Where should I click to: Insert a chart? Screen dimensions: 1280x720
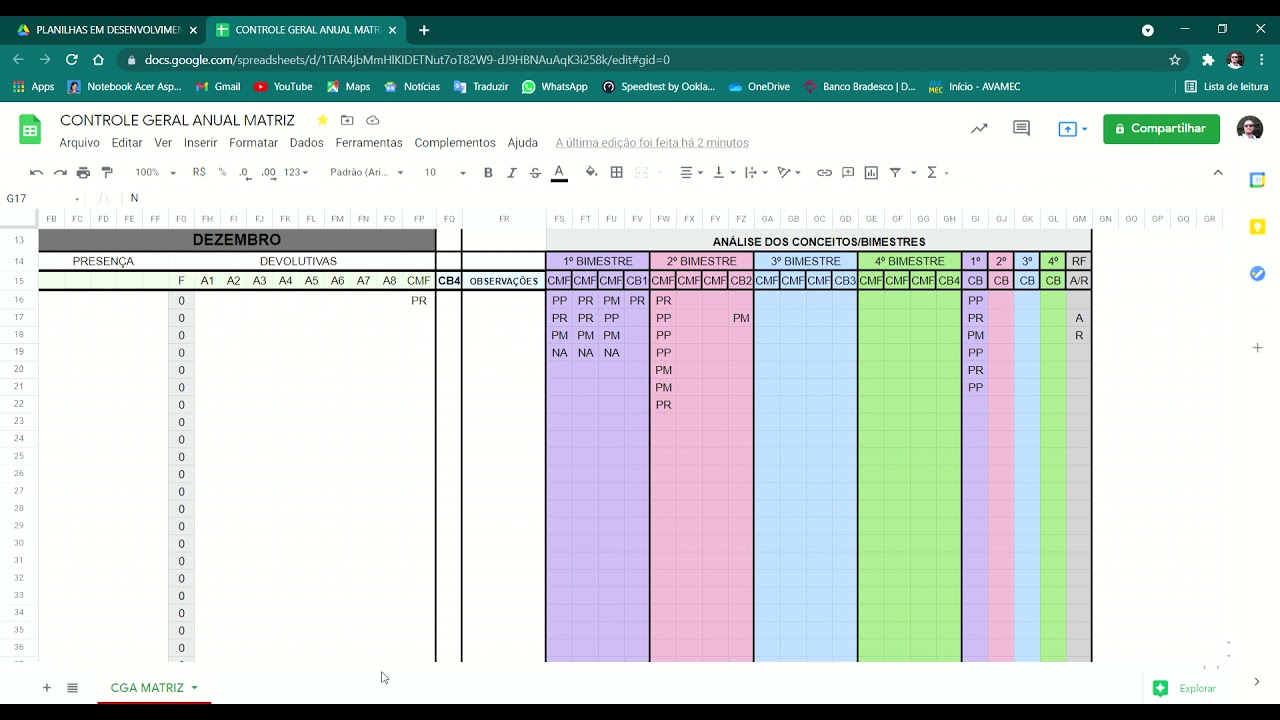[x=871, y=173]
